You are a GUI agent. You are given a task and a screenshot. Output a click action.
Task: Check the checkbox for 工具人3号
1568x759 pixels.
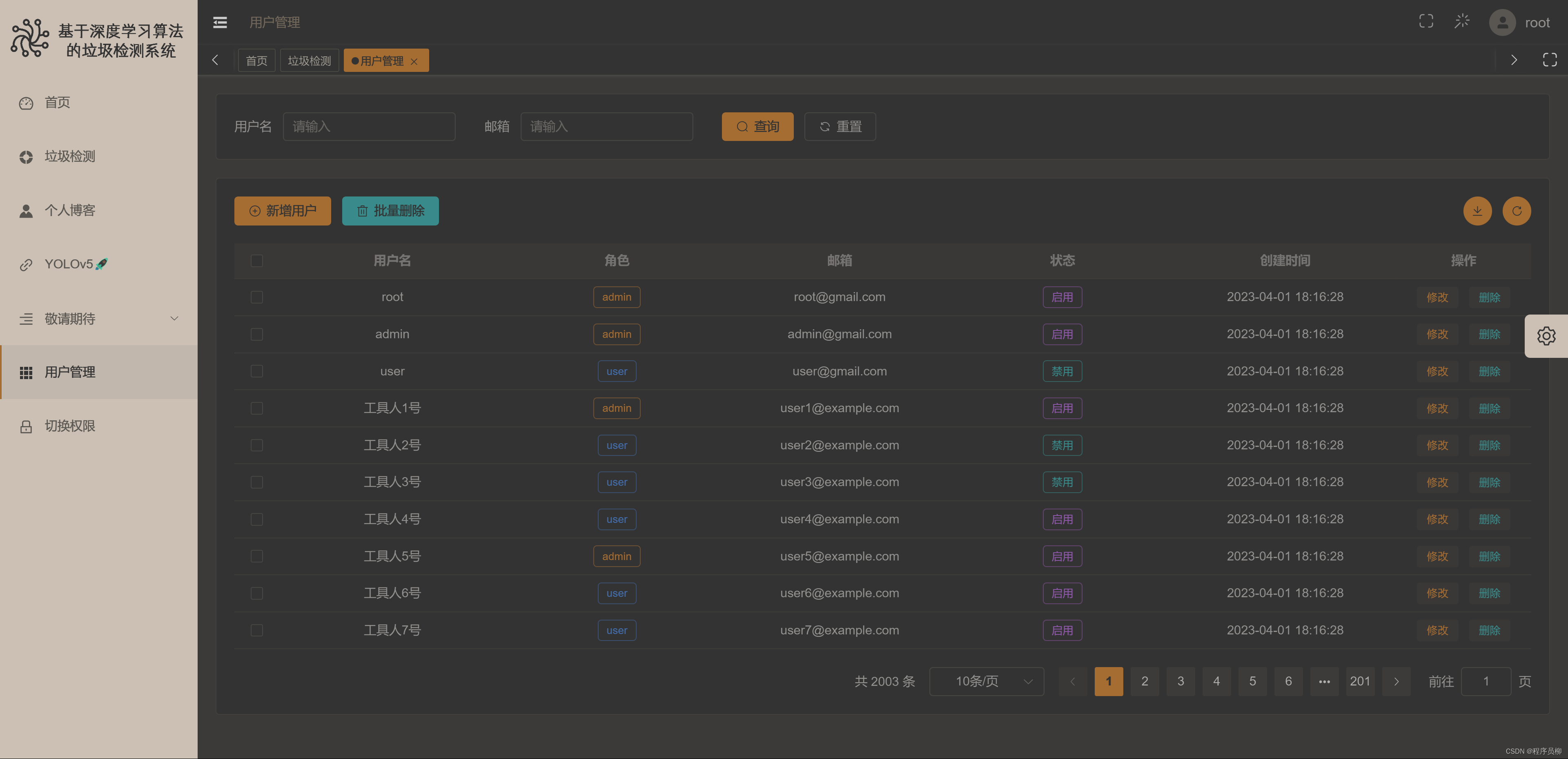pyautogui.click(x=257, y=482)
